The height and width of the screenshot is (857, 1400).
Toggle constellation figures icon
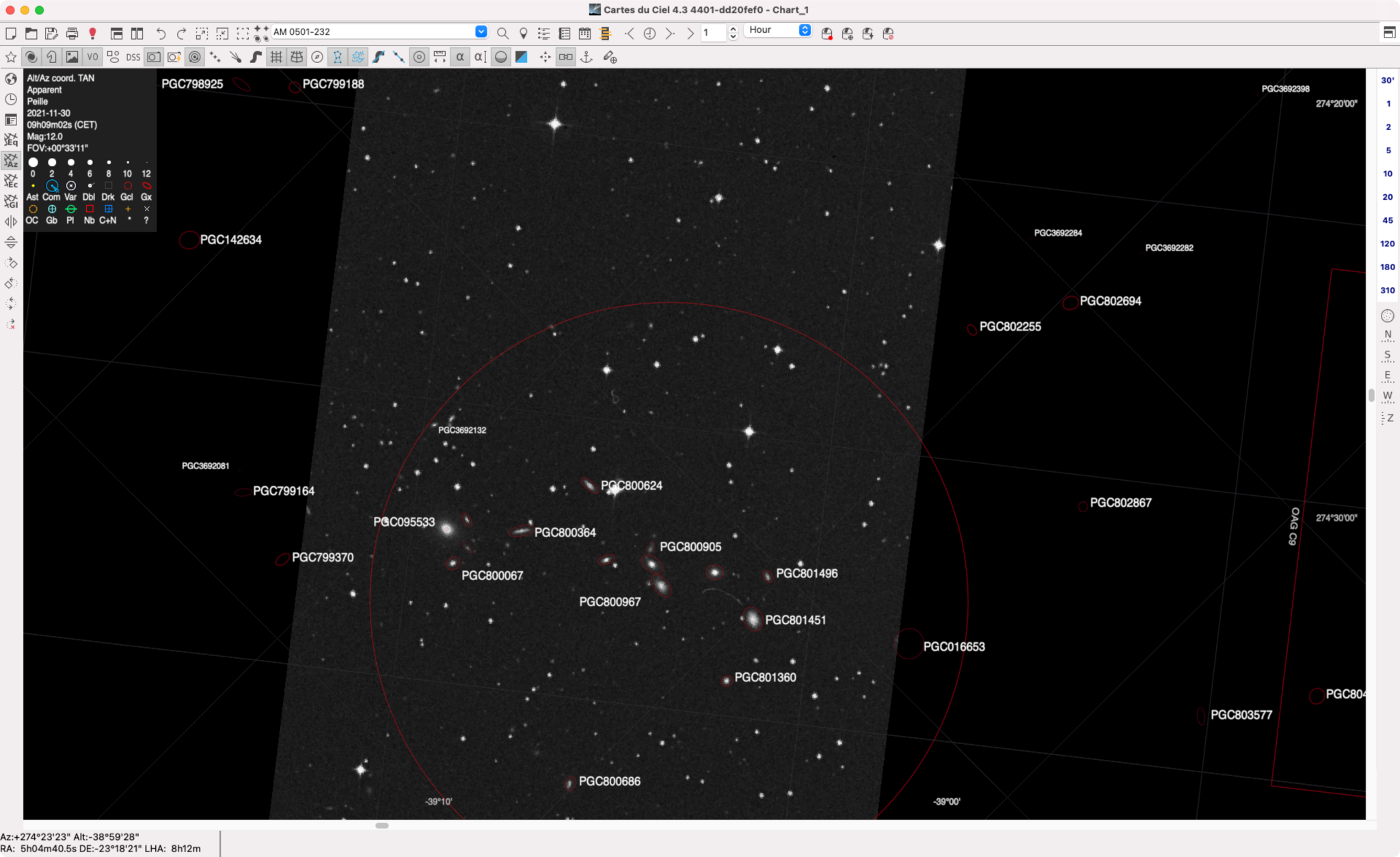tap(338, 57)
